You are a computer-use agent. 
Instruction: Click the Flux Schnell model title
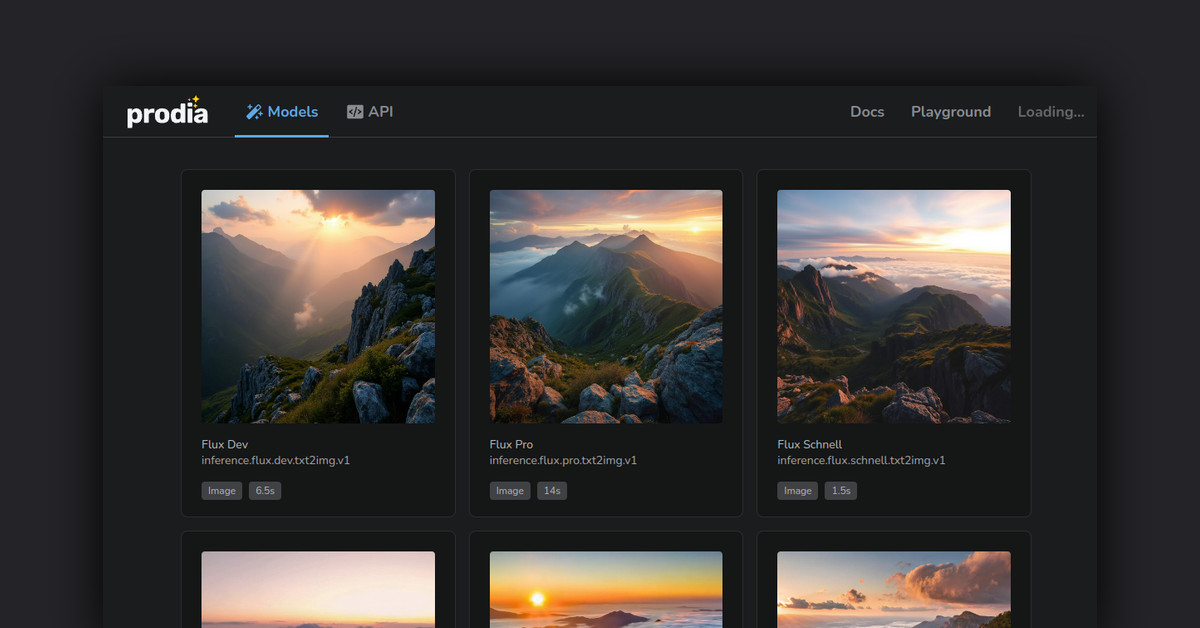810,444
